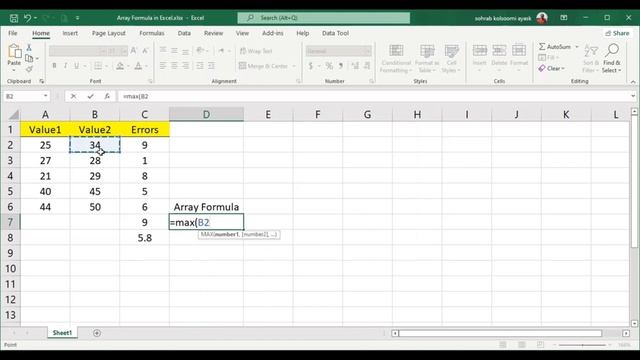Screen dimensions: 640x360
Task: Click the Merge & Center button
Action: click(x=264, y=66)
